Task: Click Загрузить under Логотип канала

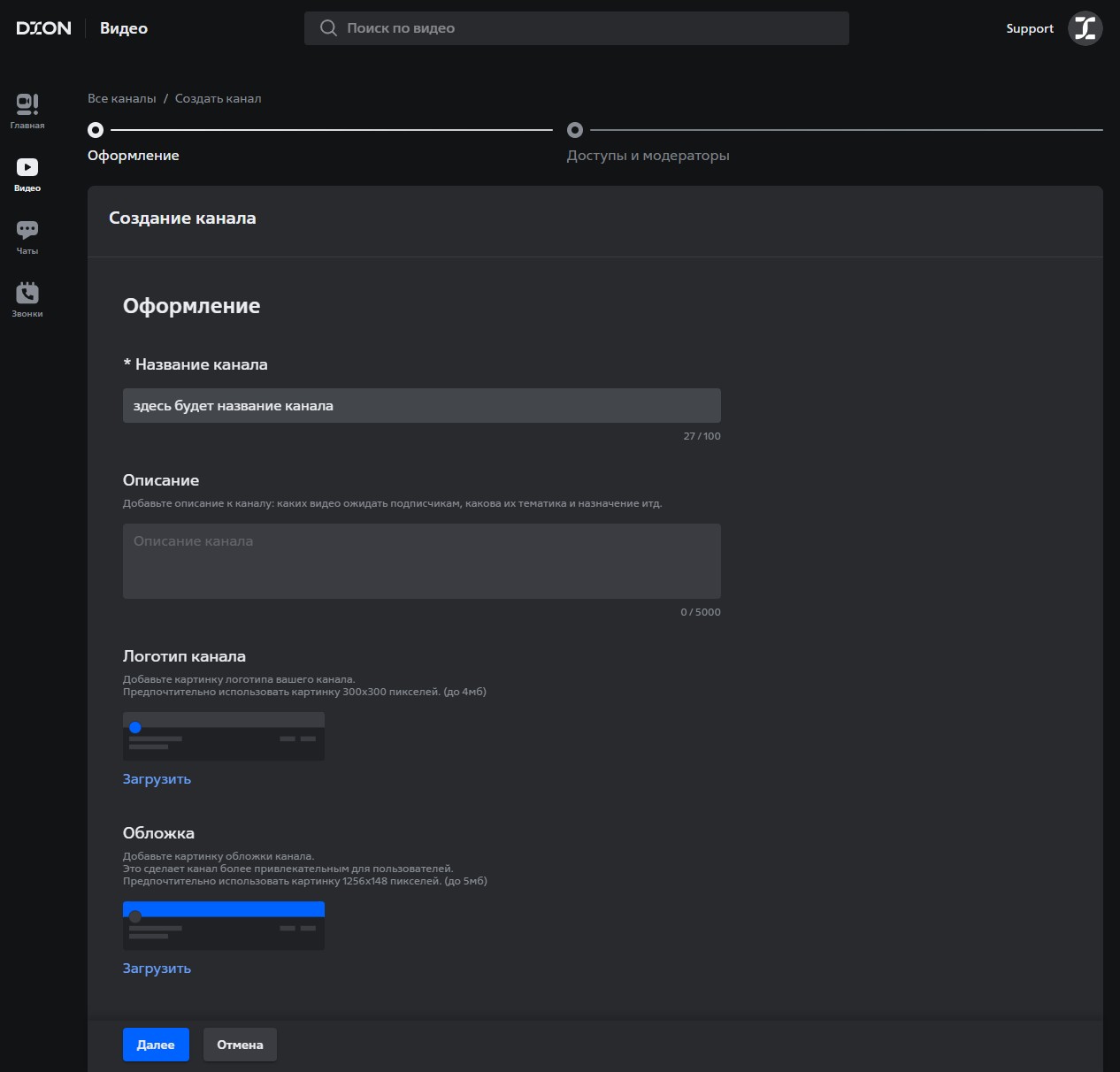Action: tap(157, 779)
